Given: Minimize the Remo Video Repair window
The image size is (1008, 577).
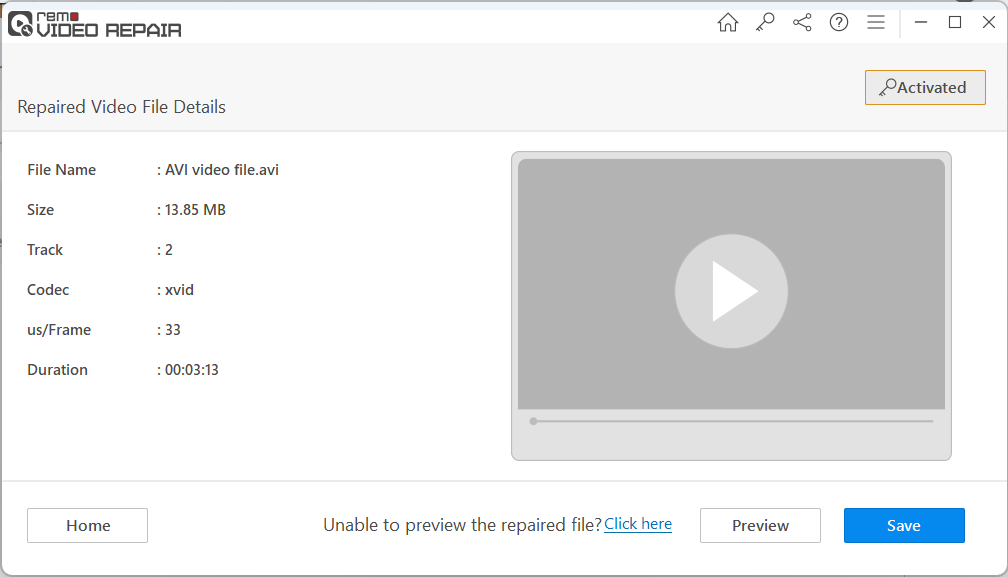Looking at the screenshot, I should tap(921, 22).
